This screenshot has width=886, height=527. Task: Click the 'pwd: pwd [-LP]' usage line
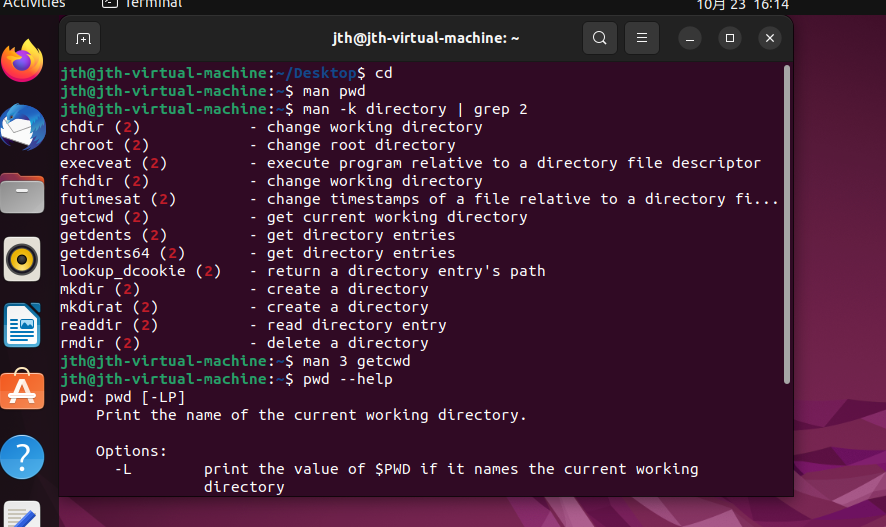123,398
